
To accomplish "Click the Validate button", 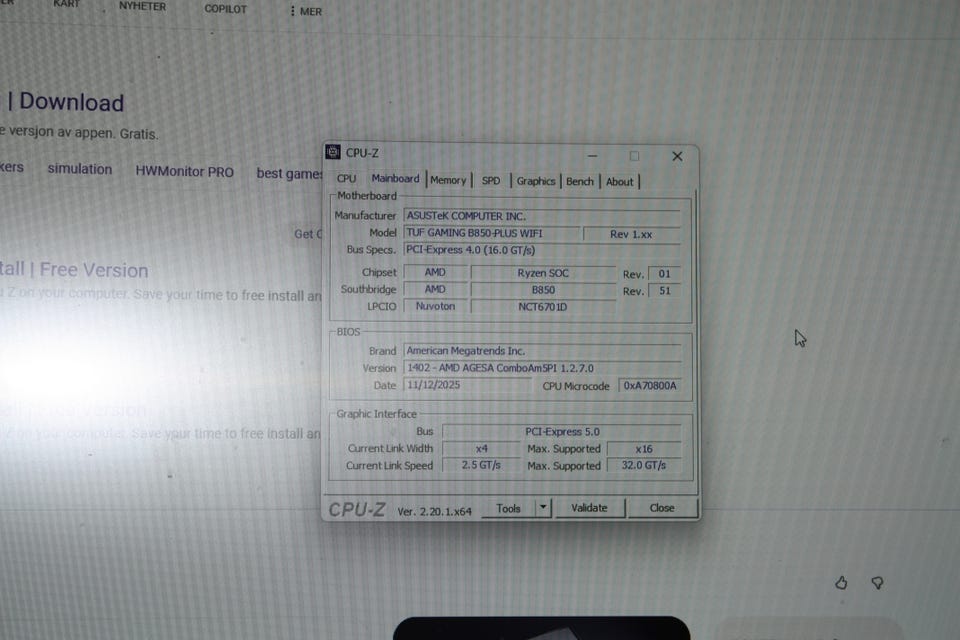I will pyautogui.click(x=589, y=508).
